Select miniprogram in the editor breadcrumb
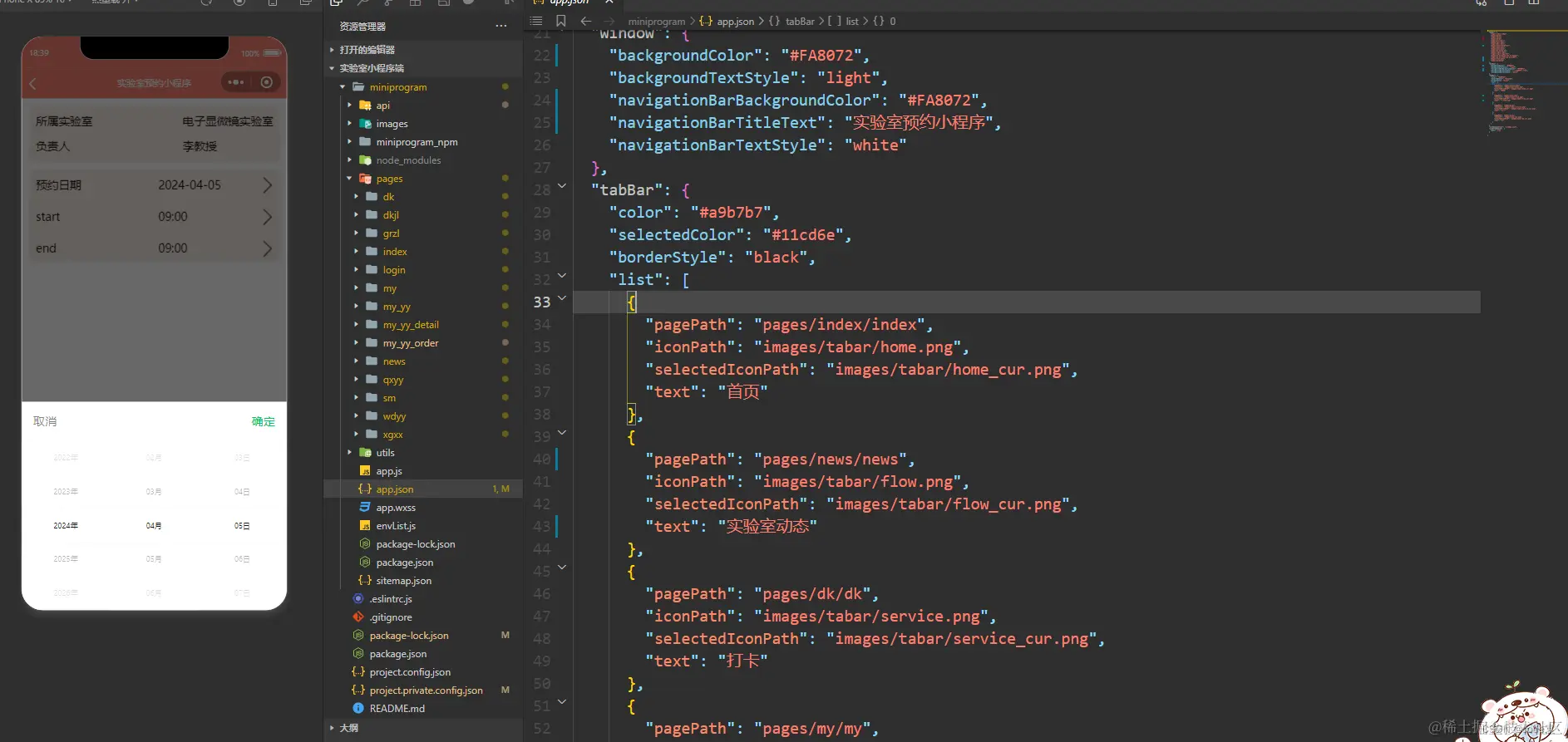The height and width of the screenshot is (742, 1568). (657, 22)
